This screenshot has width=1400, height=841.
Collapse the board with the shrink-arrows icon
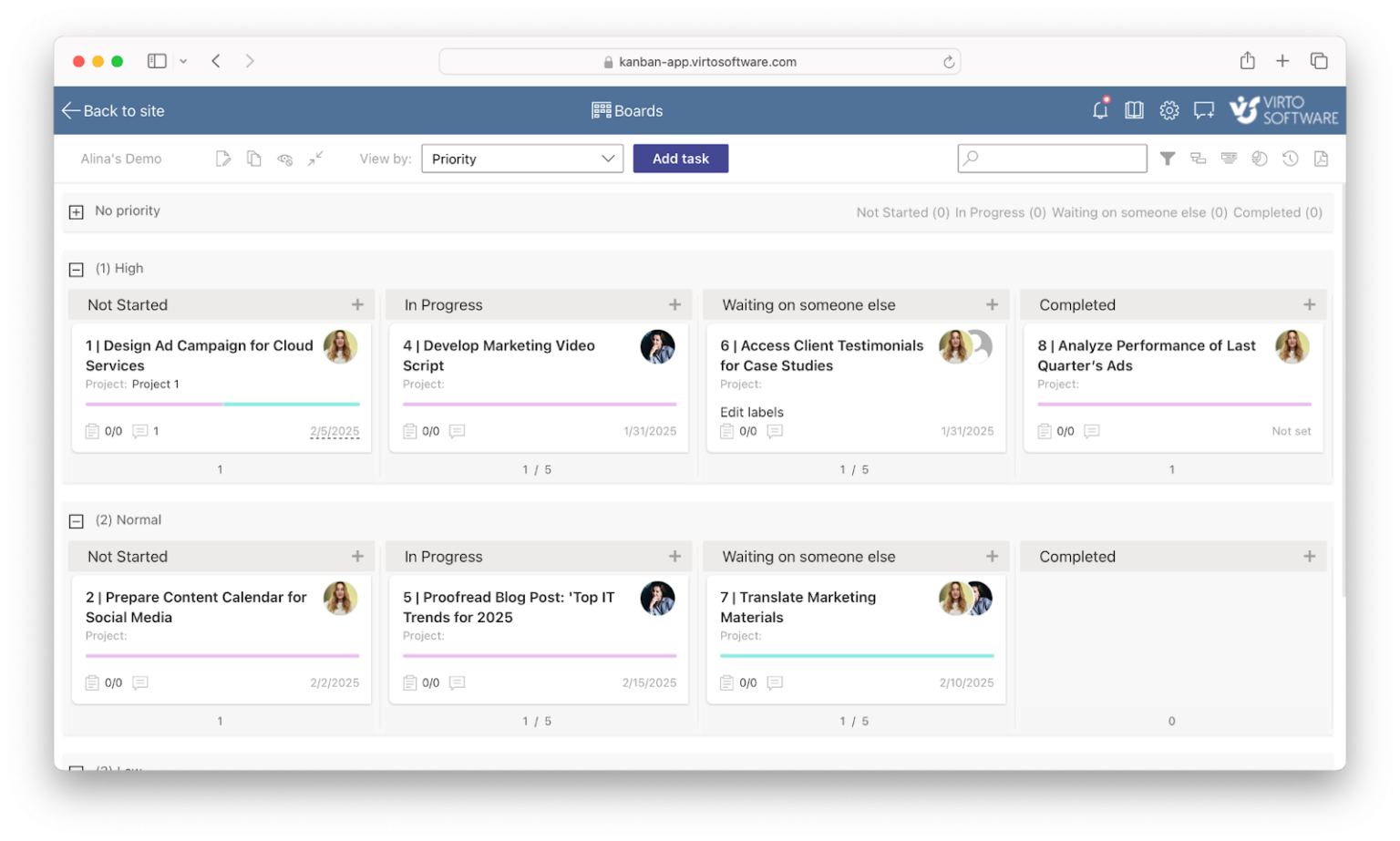pyautogui.click(x=315, y=158)
